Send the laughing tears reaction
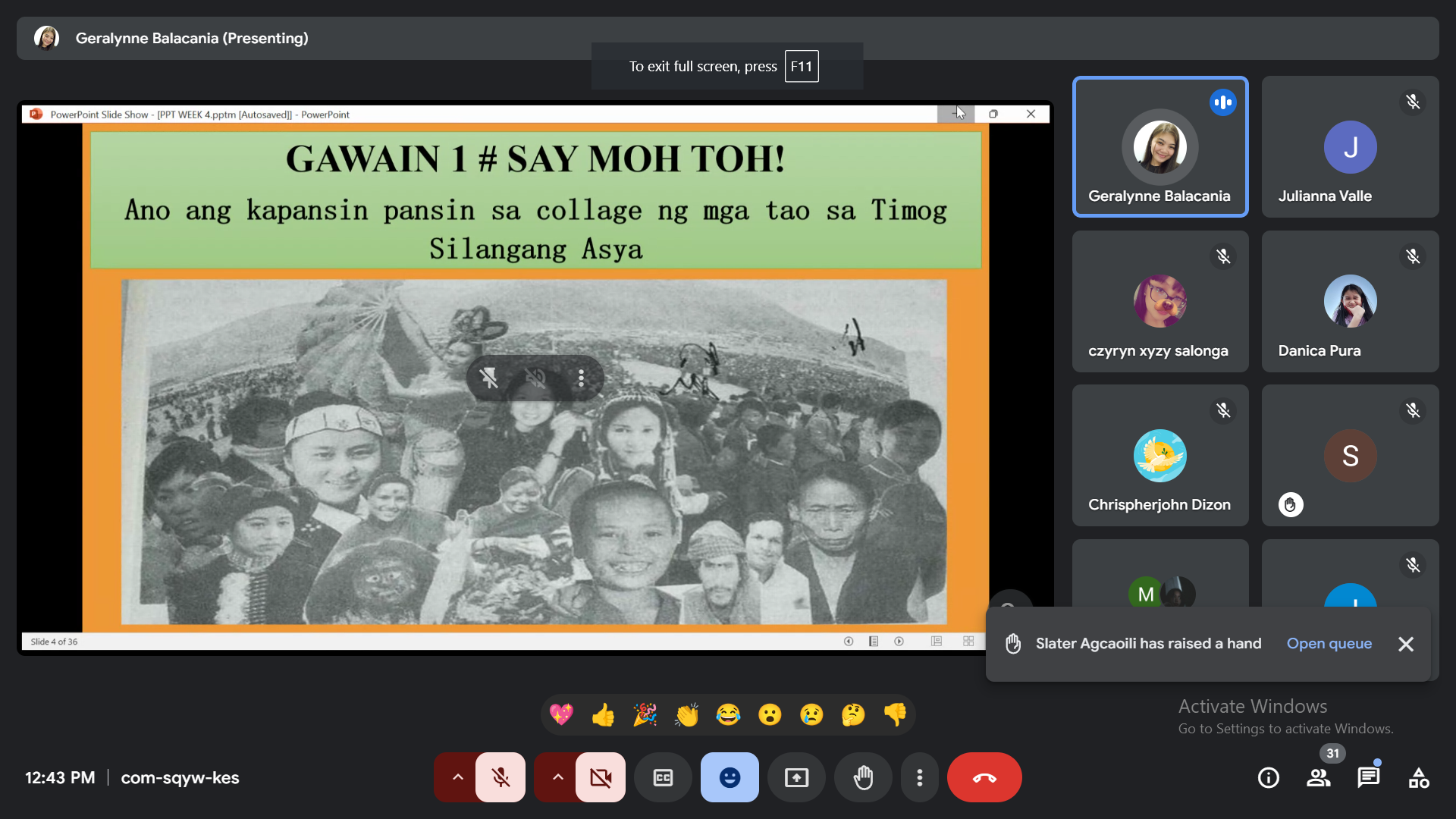Image resolution: width=1456 pixels, height=819 pixels. click(x=728, y=714)
